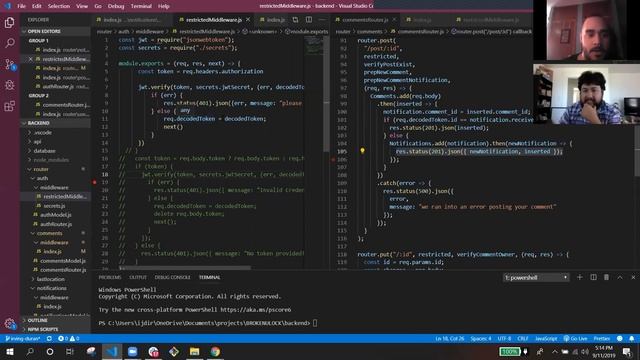Close the restrictedMiddleware.js tab

pyautogui.click(x=248, y=20)
